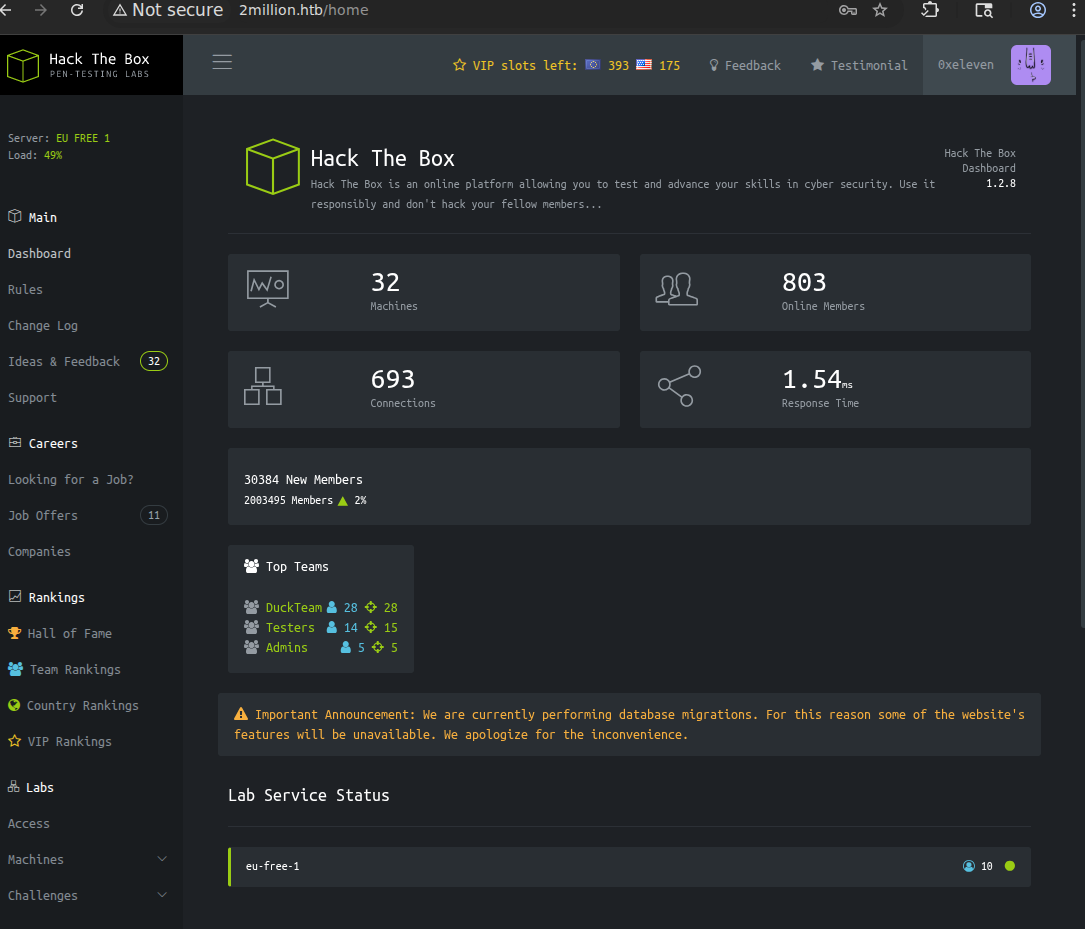
Task: Click the Main section cube icon
Action: coord(15,216)
